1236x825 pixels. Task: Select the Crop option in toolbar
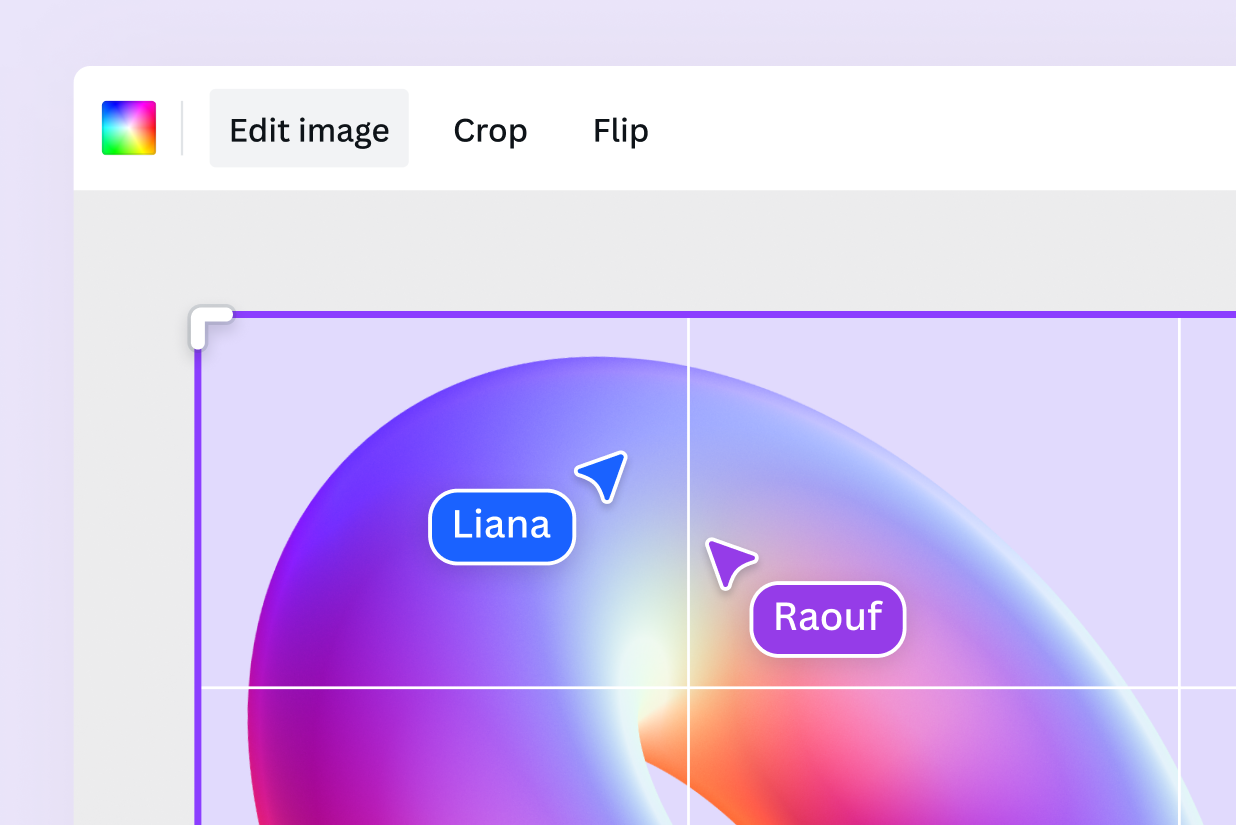click(x=490, y=130)
